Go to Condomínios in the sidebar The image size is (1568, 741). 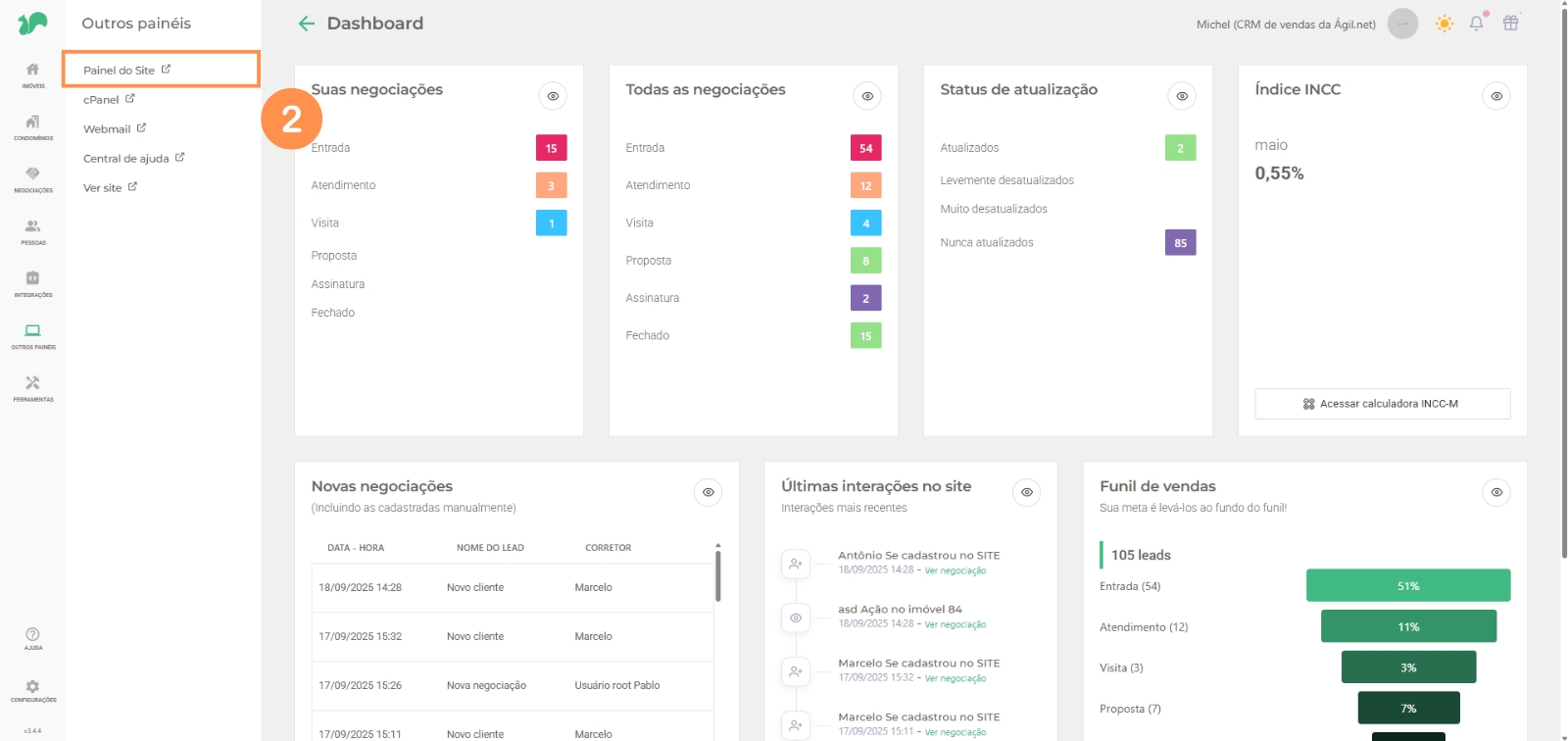click(32, 126)
